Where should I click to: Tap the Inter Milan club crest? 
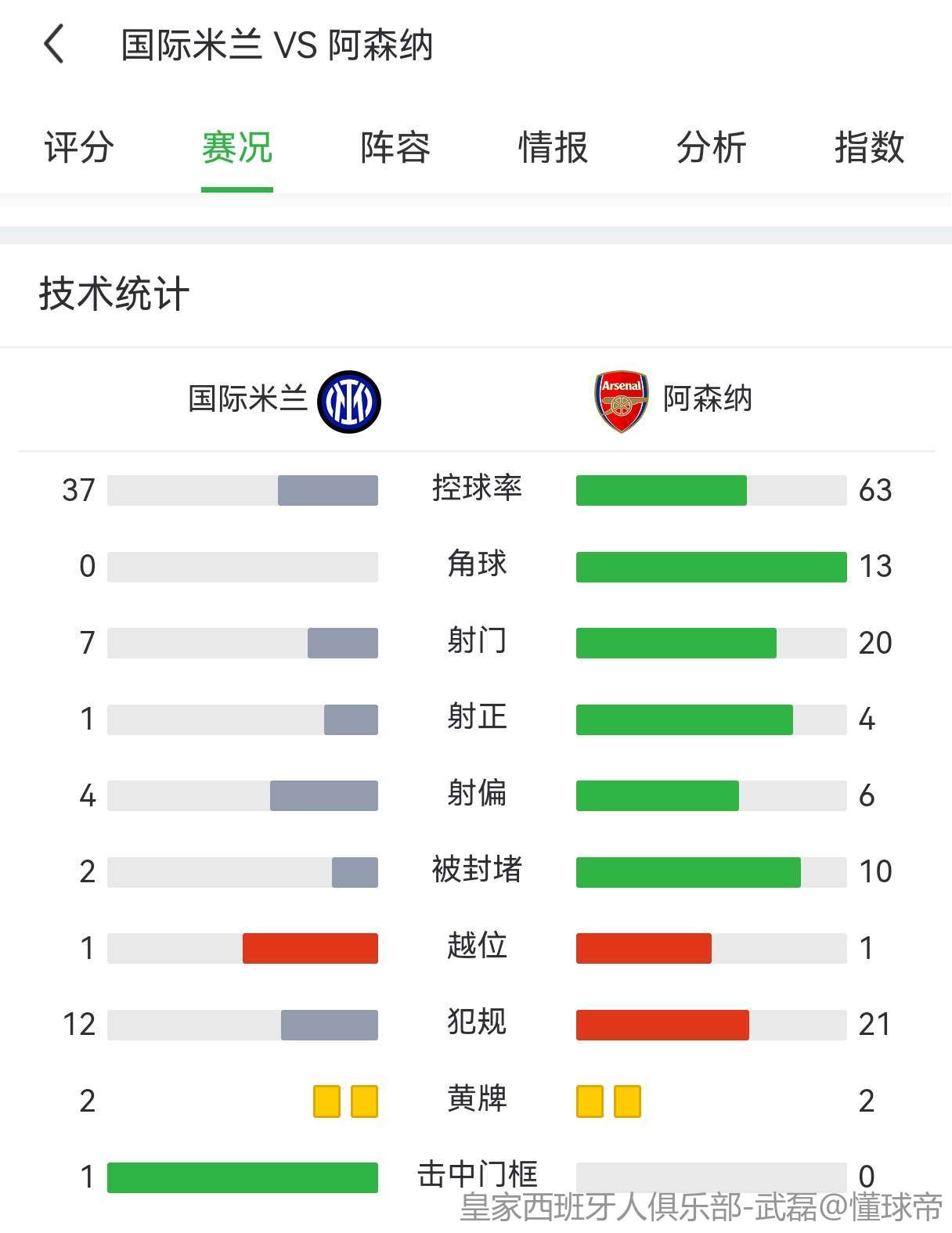point(349,402)
